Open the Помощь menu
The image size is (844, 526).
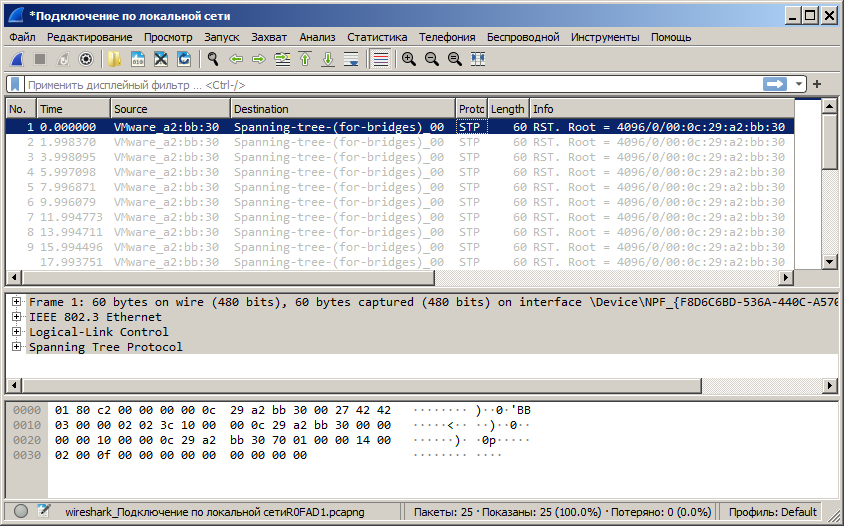pyautogui.click(x=671, y=37)
